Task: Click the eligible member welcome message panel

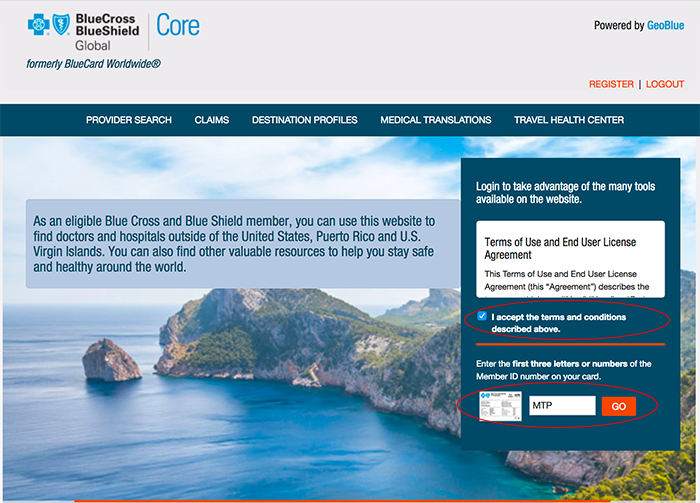Action: pos(231,244)
